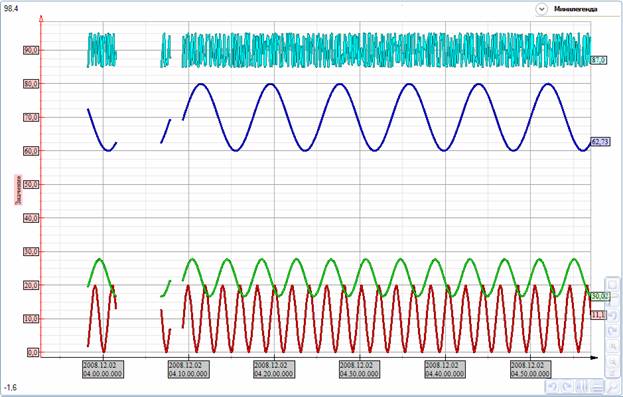Click the 50,0 Y-axis label
This screenshot has width=623, height=397.
click(x=31, y=185)
